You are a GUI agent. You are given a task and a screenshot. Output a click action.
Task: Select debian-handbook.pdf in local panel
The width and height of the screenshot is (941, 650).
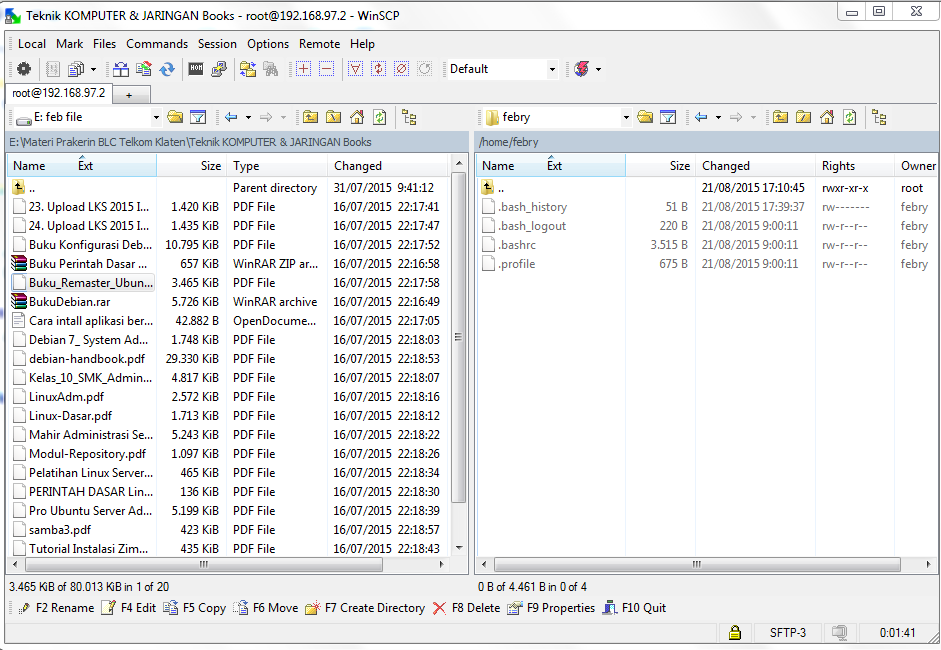point(87,358)
